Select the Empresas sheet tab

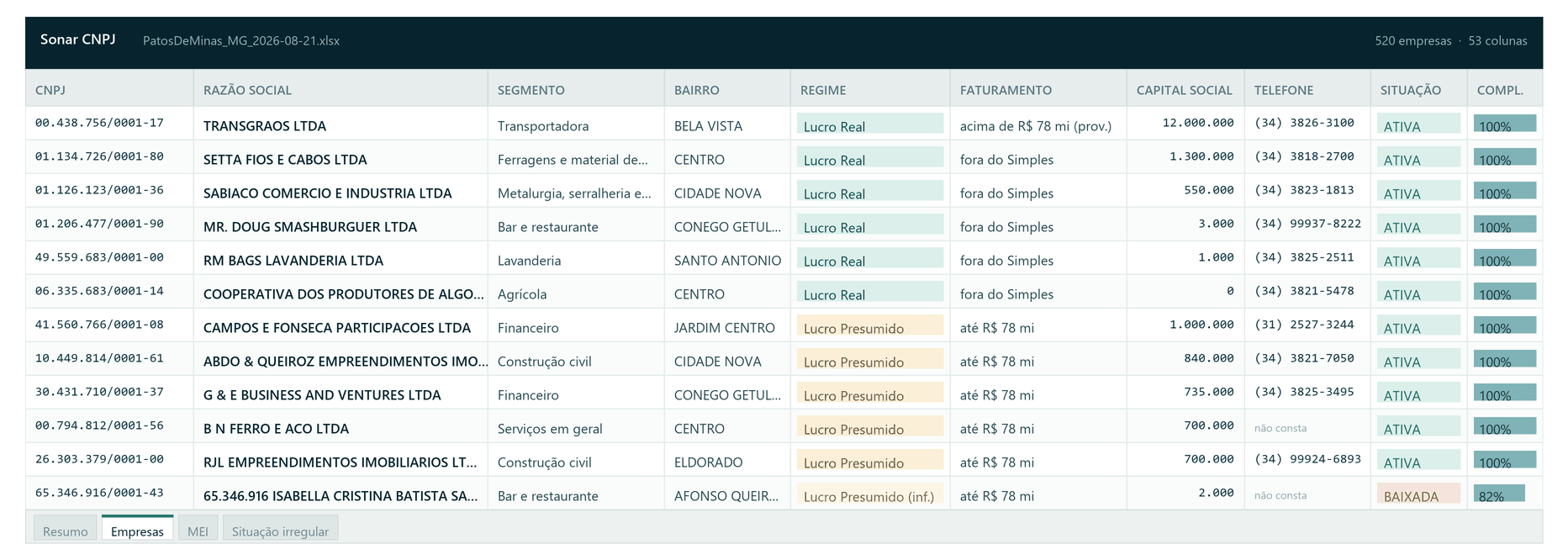(137, 529)
